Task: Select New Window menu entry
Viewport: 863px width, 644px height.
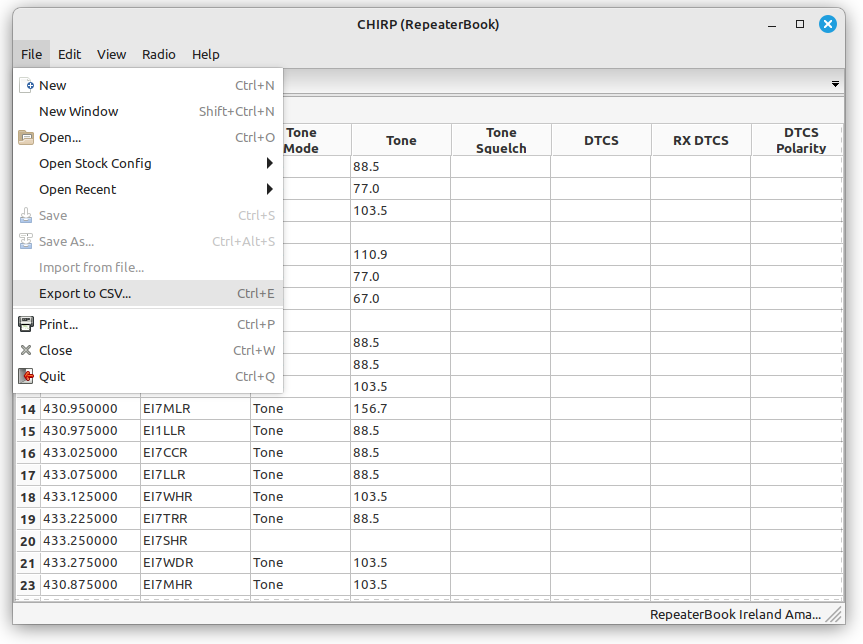Action: 148,111
